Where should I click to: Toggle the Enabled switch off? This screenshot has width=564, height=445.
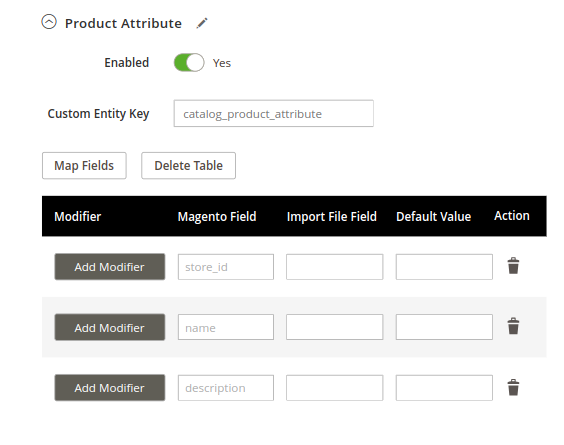189,63
